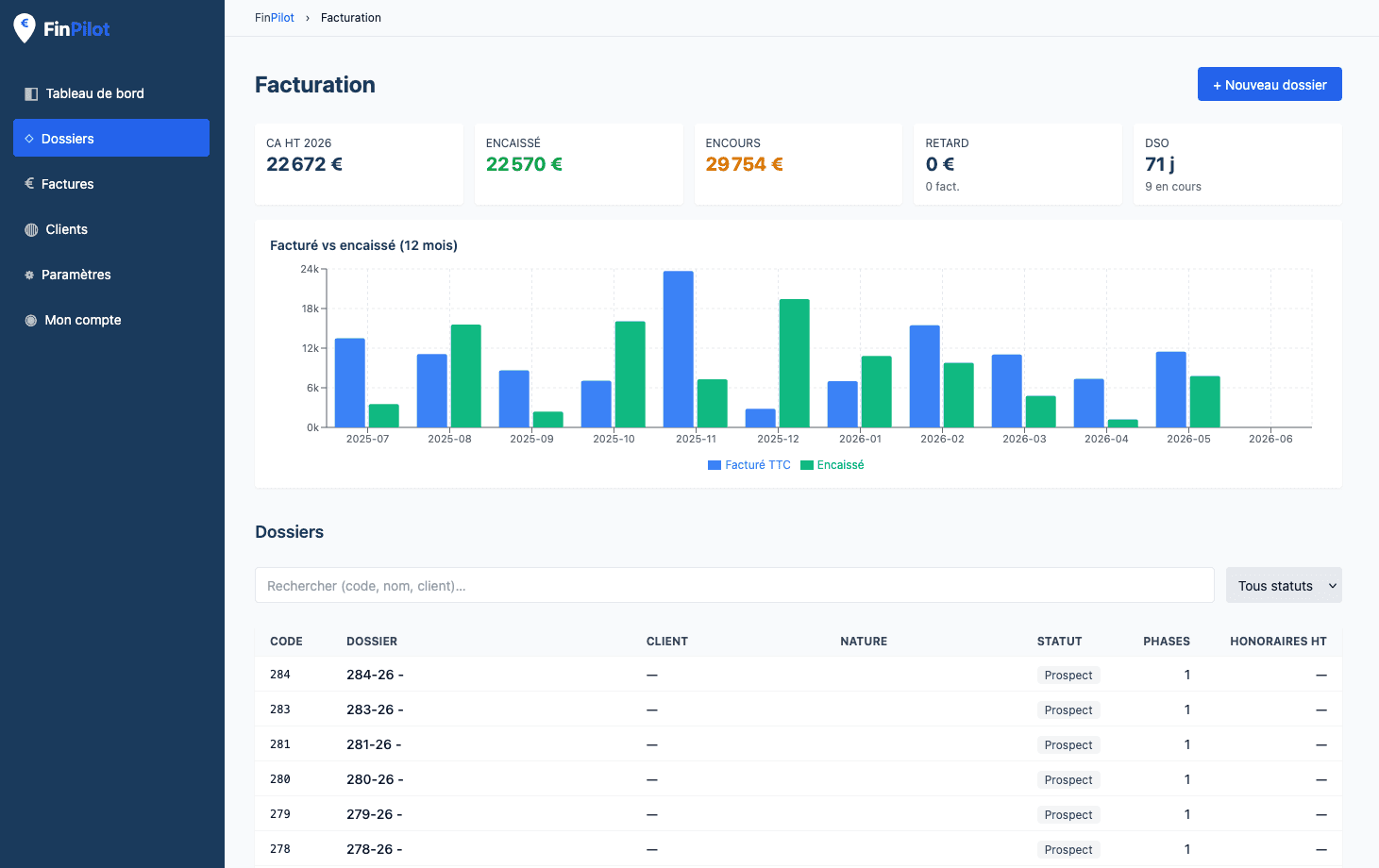
Task: Click the + Nouveau dossier button
Action: pyautogui.click(x=1270, y=84)
